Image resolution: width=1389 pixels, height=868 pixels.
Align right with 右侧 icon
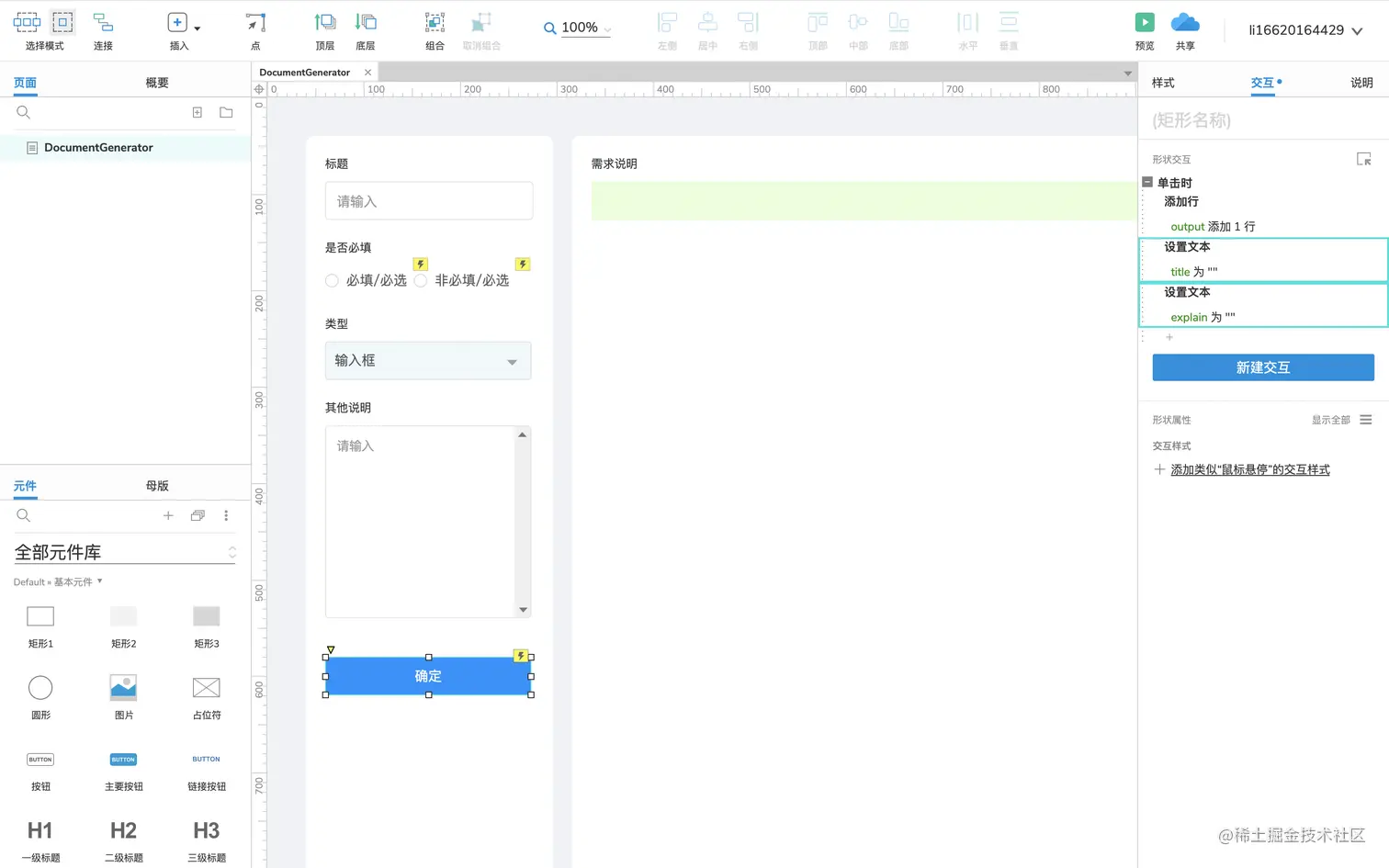748,22
